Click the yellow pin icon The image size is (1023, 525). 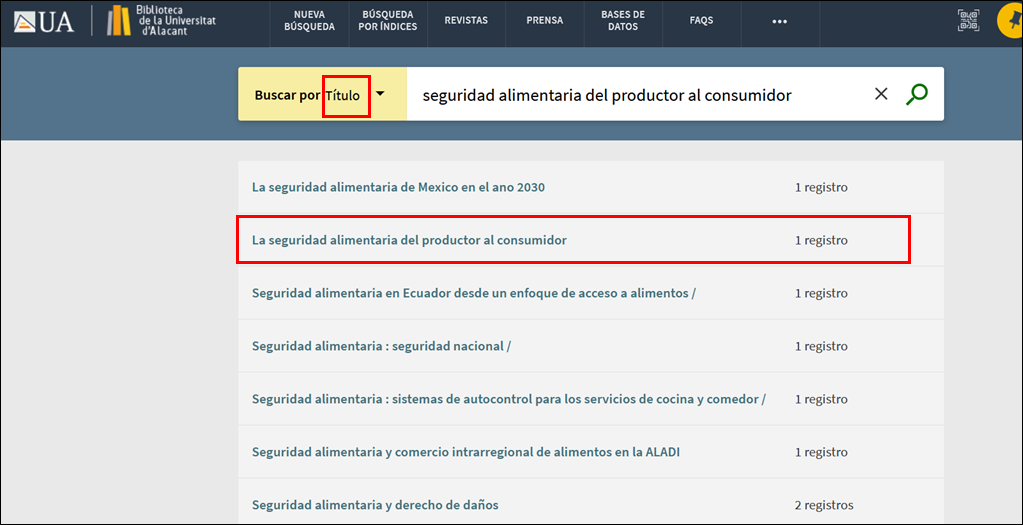(1010, 22)
